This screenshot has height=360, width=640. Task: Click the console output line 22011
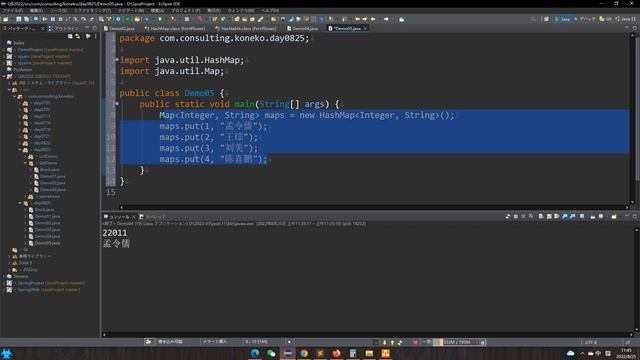[115, 233]
